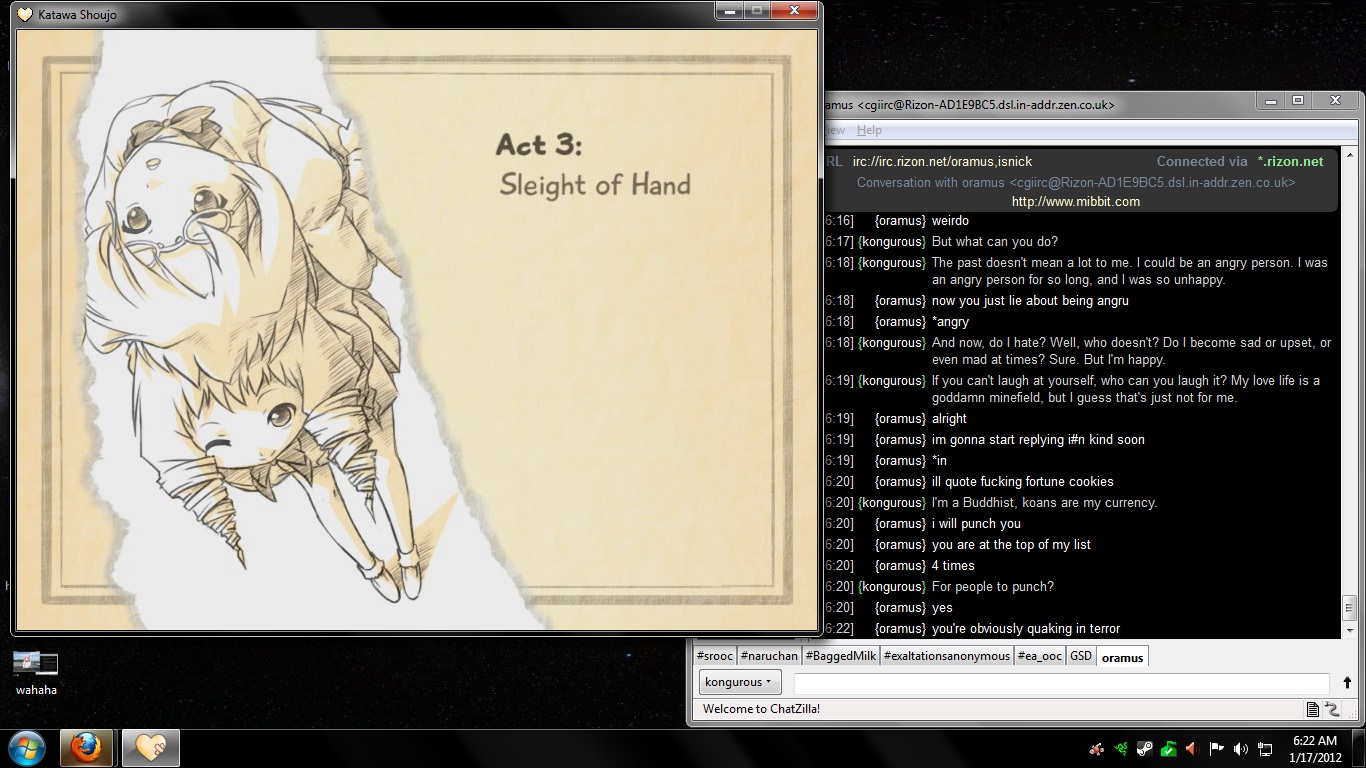Click the "For people to punch?" message

(x=993, y=586)
